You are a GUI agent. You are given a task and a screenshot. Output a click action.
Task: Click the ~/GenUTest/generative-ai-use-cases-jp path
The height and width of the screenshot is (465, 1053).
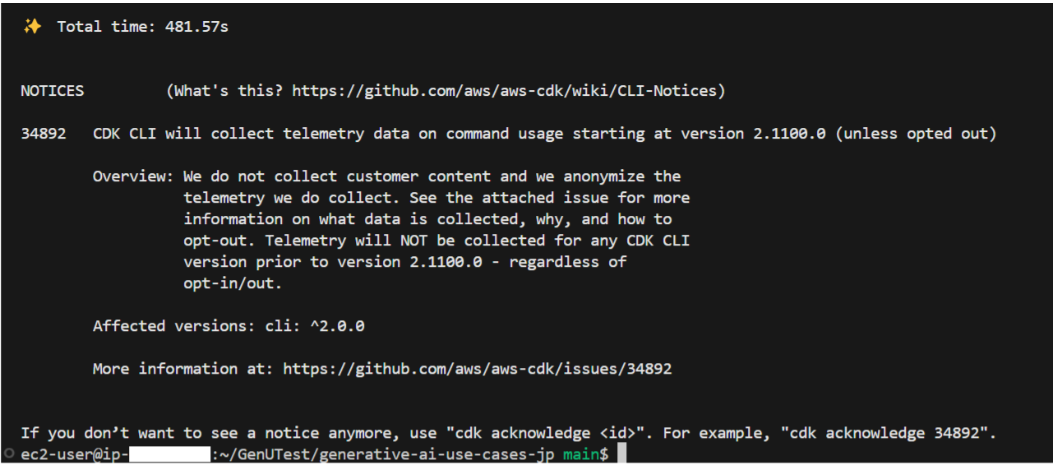pyautogui.click(x=387, y=454)
